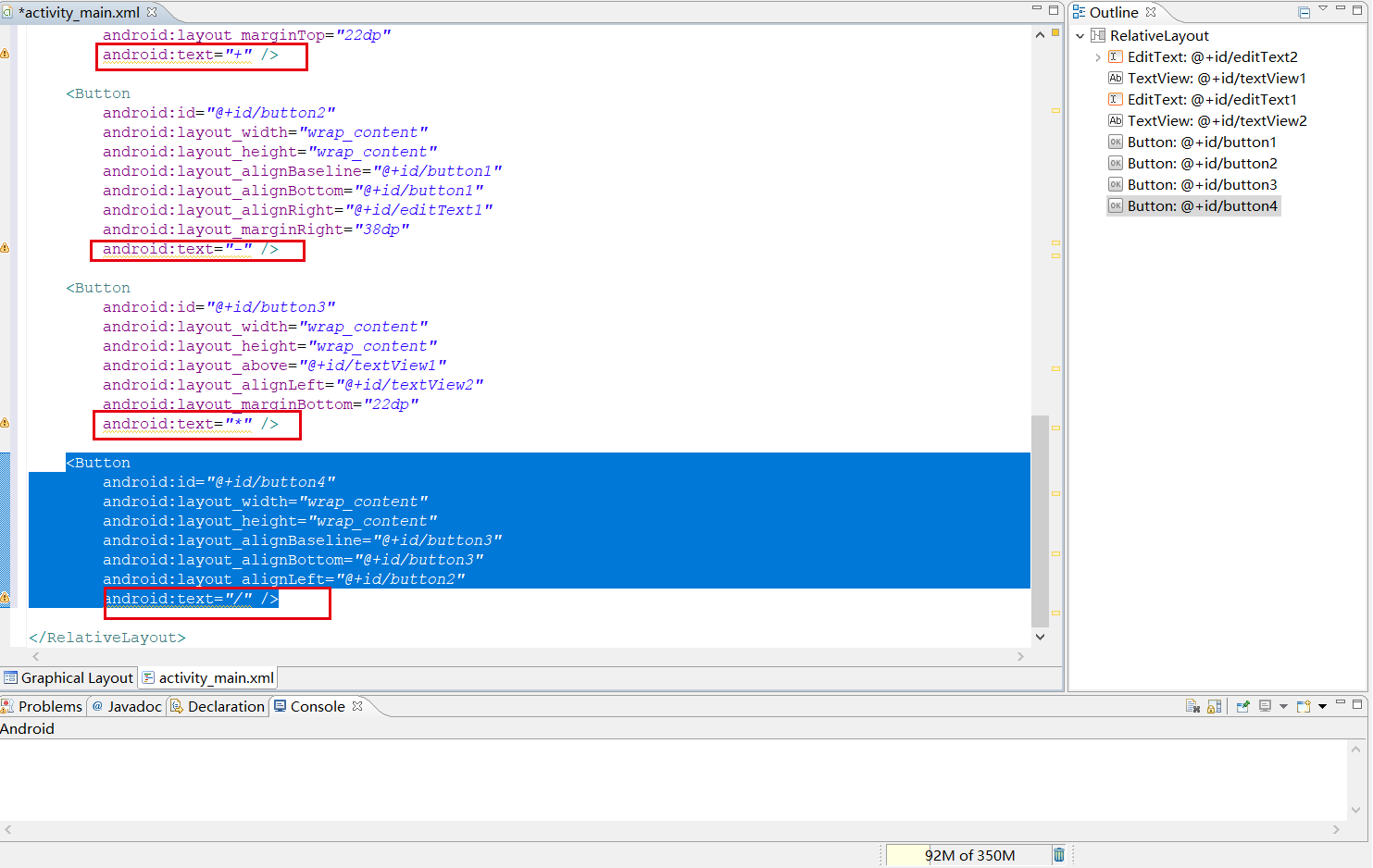Click the EditText editText2 icon in Outline
This screenshot has height=868, width=1373.
tap(1116, 56)
